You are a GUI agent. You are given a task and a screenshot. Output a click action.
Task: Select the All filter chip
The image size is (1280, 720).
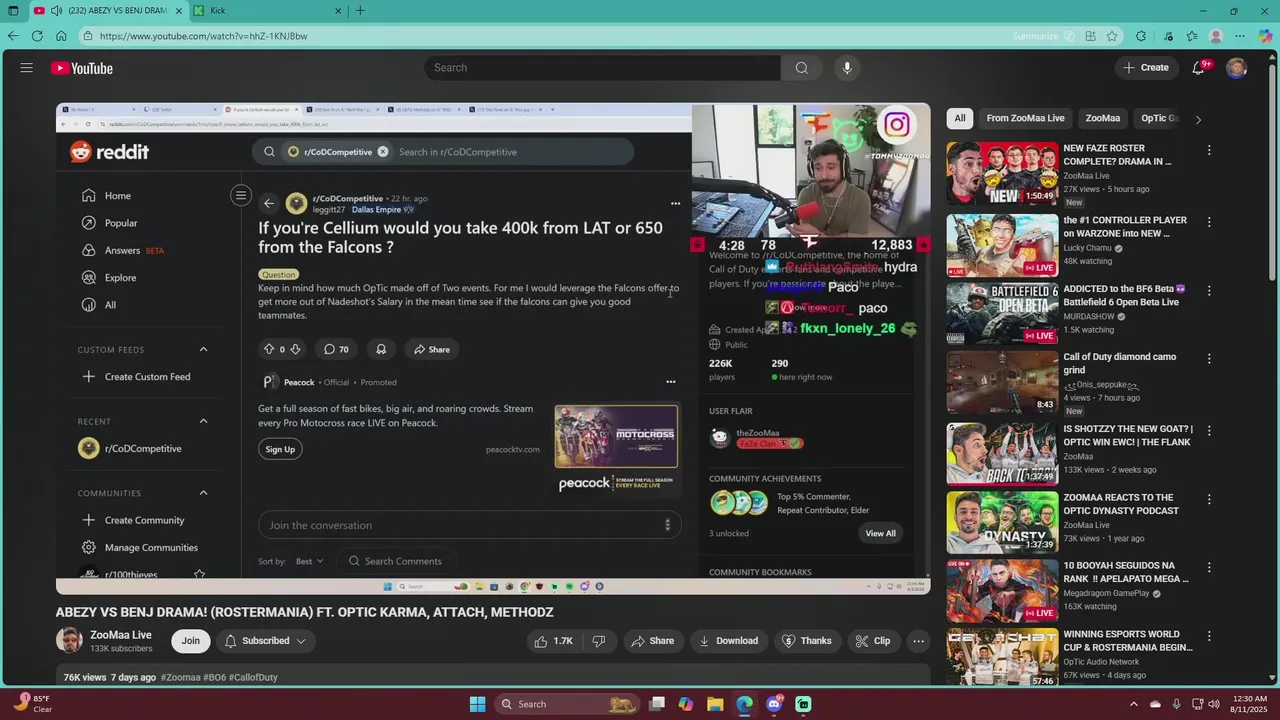pos(960,118)
